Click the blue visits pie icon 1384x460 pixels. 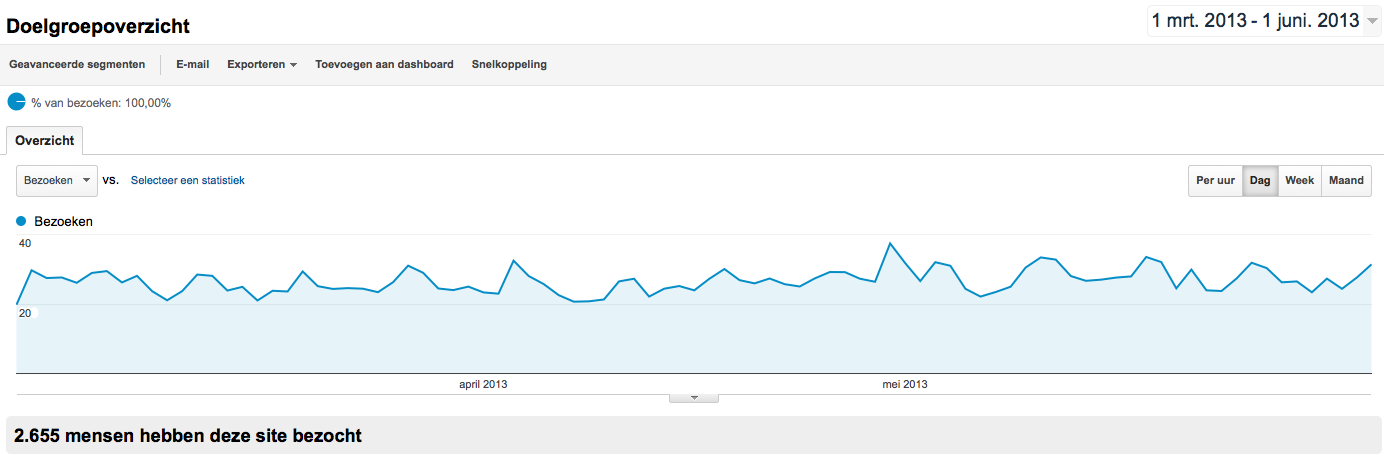point(16,101)
